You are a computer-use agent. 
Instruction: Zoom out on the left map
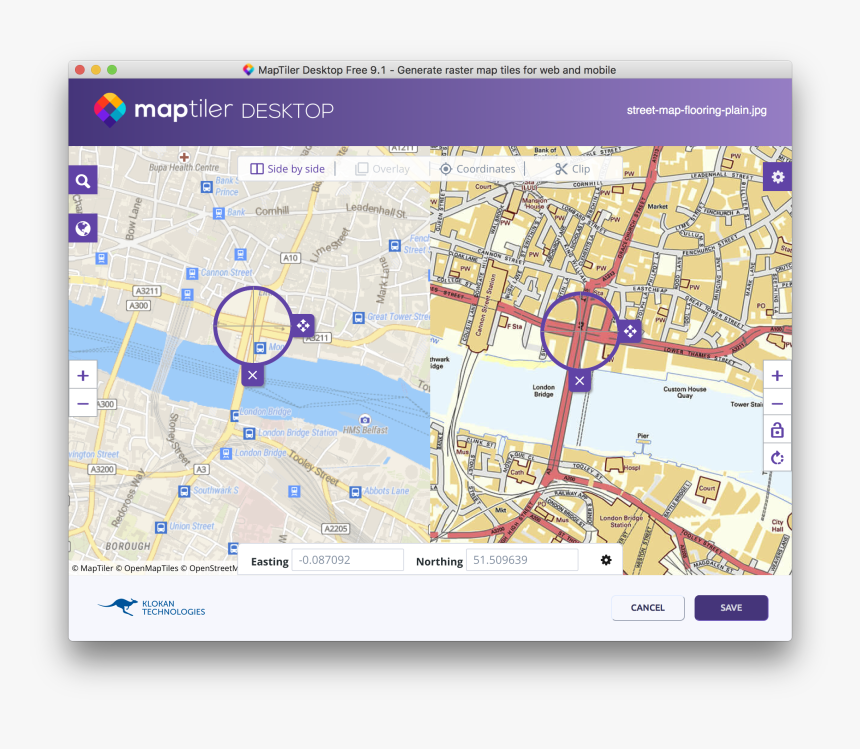pos(83,404)
